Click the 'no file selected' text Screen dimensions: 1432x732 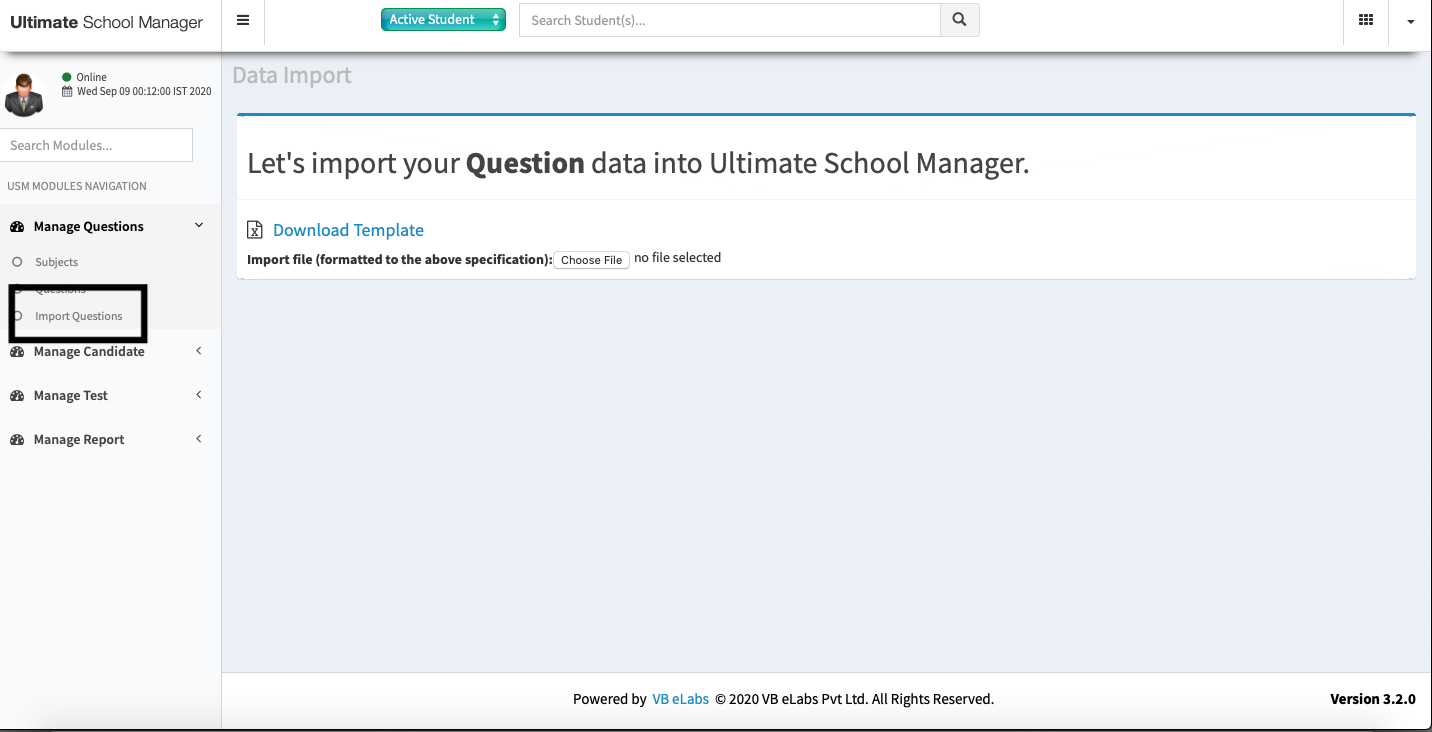click(x=678, y=257)
